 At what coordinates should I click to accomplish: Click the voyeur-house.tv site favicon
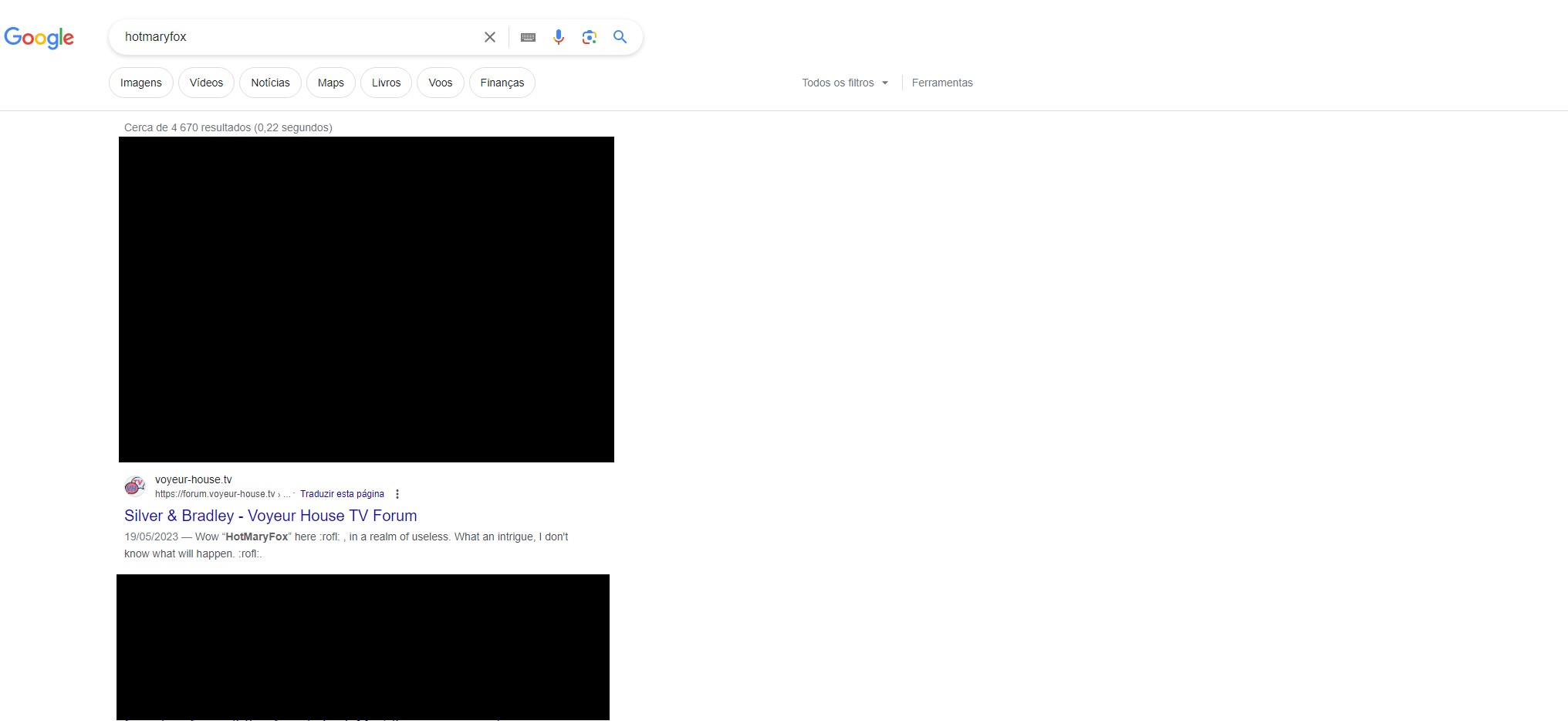pos(135,486)
